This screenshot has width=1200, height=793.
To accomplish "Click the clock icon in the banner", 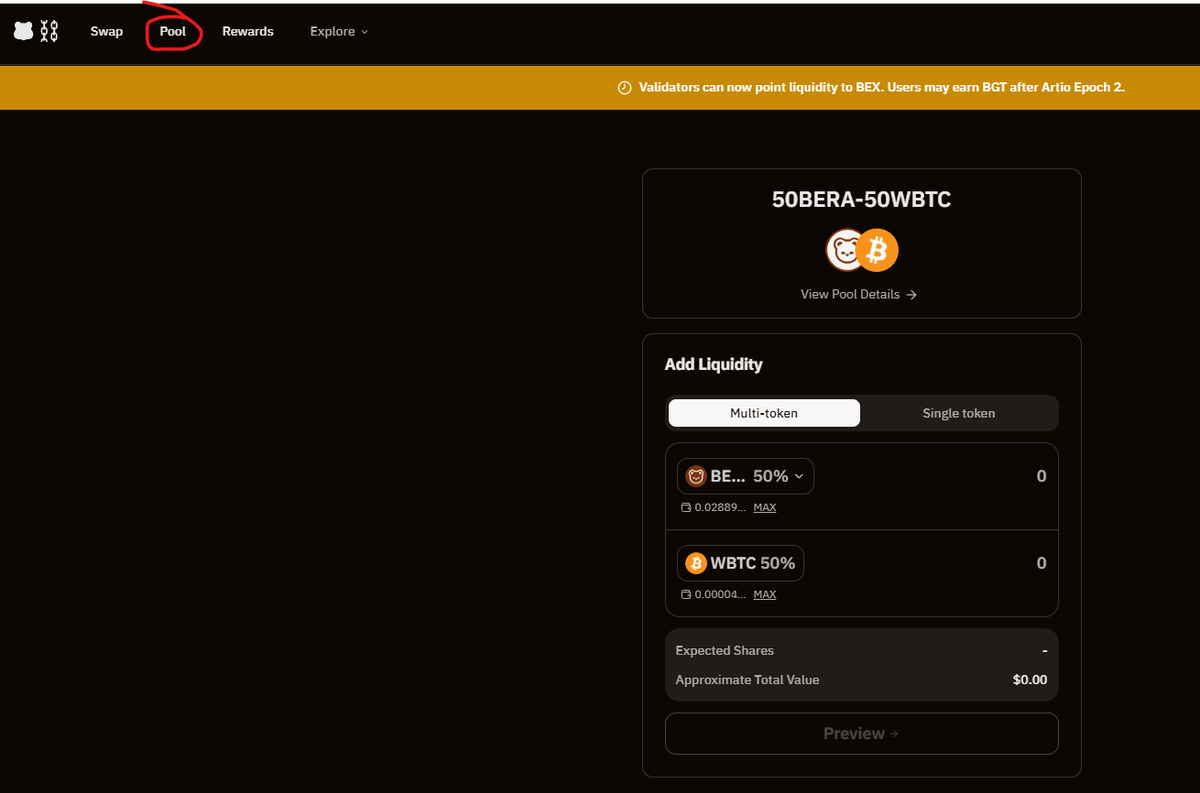I will tap(624, 88).
